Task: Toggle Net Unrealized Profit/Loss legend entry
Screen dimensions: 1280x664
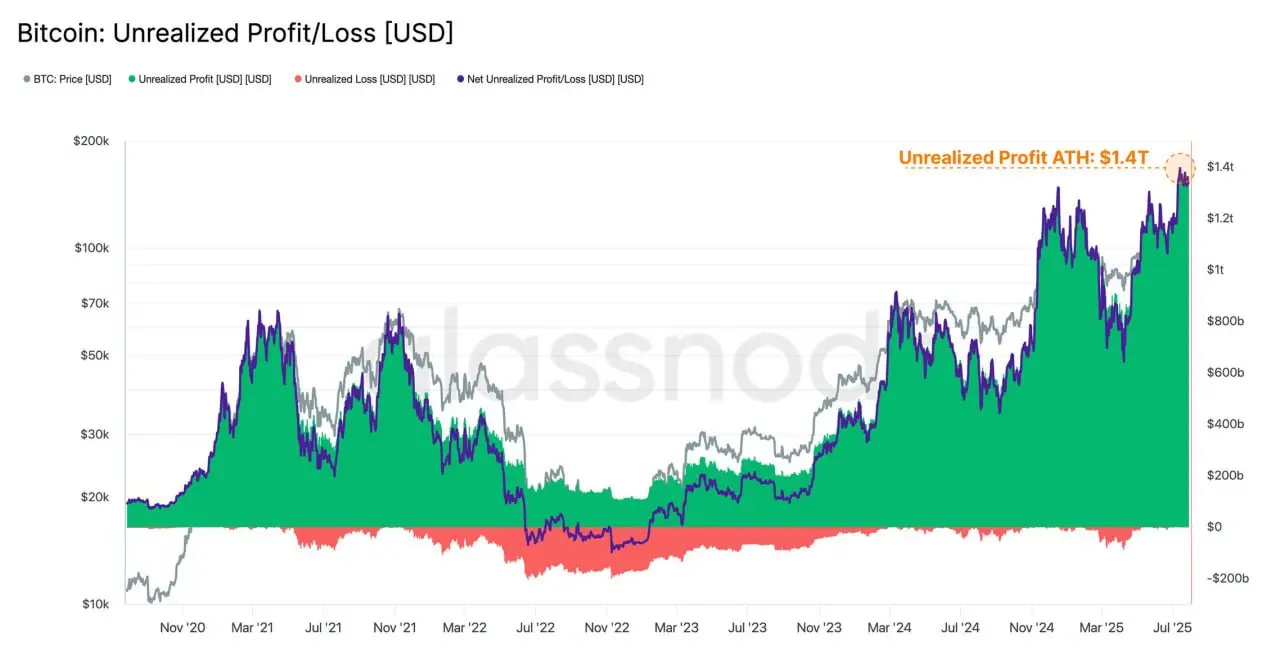Action: (549, 79)
